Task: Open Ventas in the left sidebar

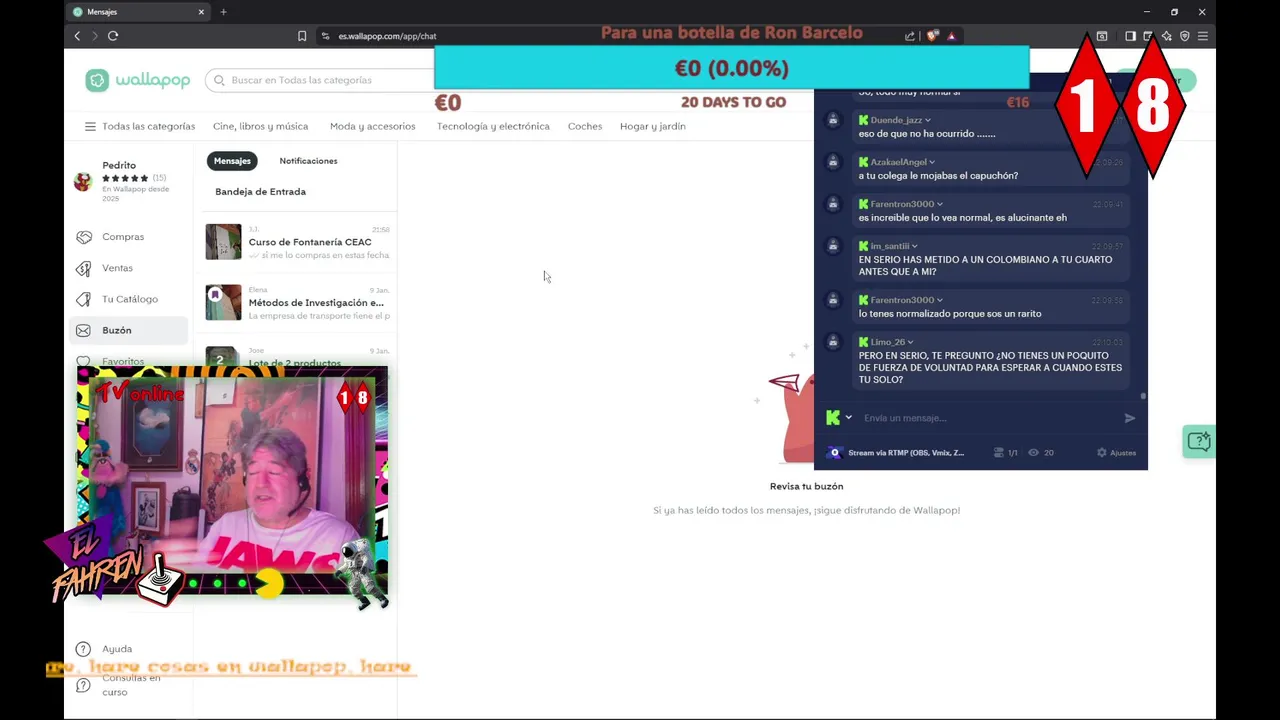Action: click(117, 268)
